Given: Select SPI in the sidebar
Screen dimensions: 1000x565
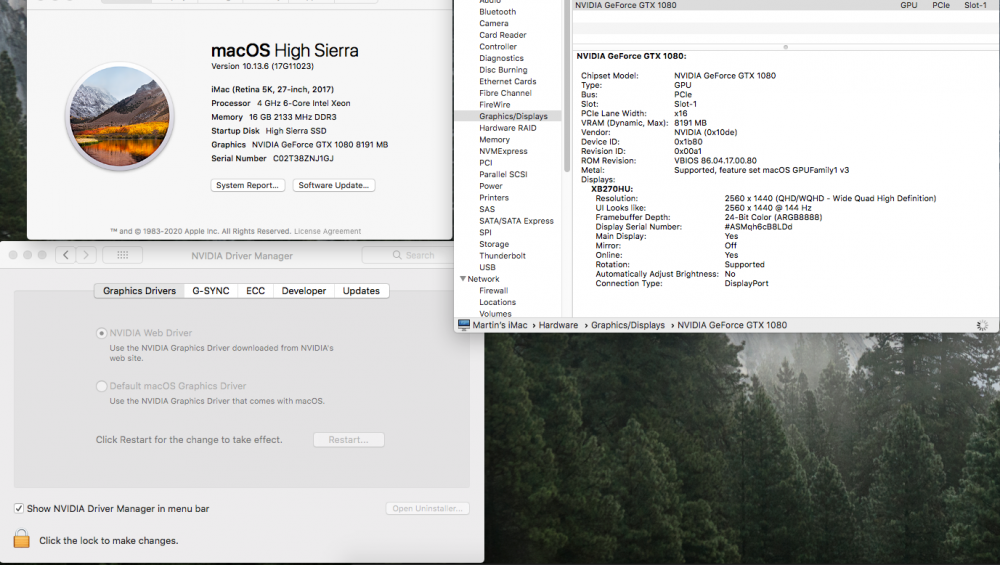Looking at the screenshot, I should click(485, 233).
